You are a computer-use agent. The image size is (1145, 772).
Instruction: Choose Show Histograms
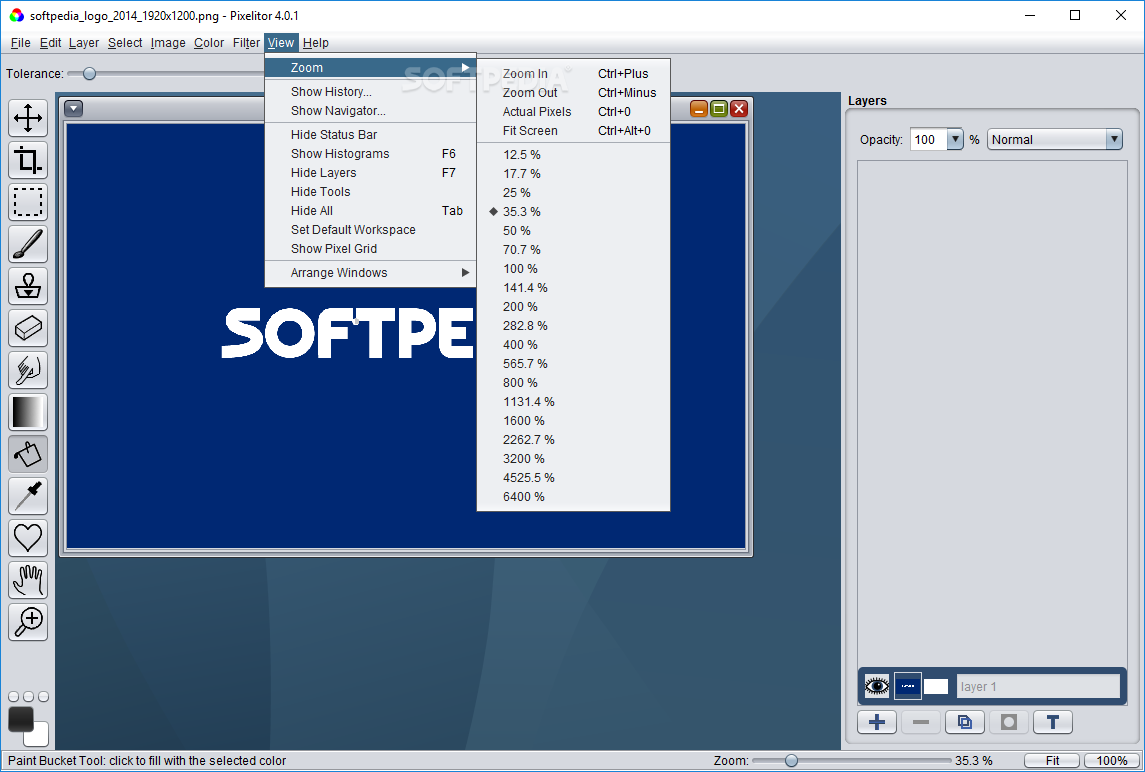pos(370,153)
